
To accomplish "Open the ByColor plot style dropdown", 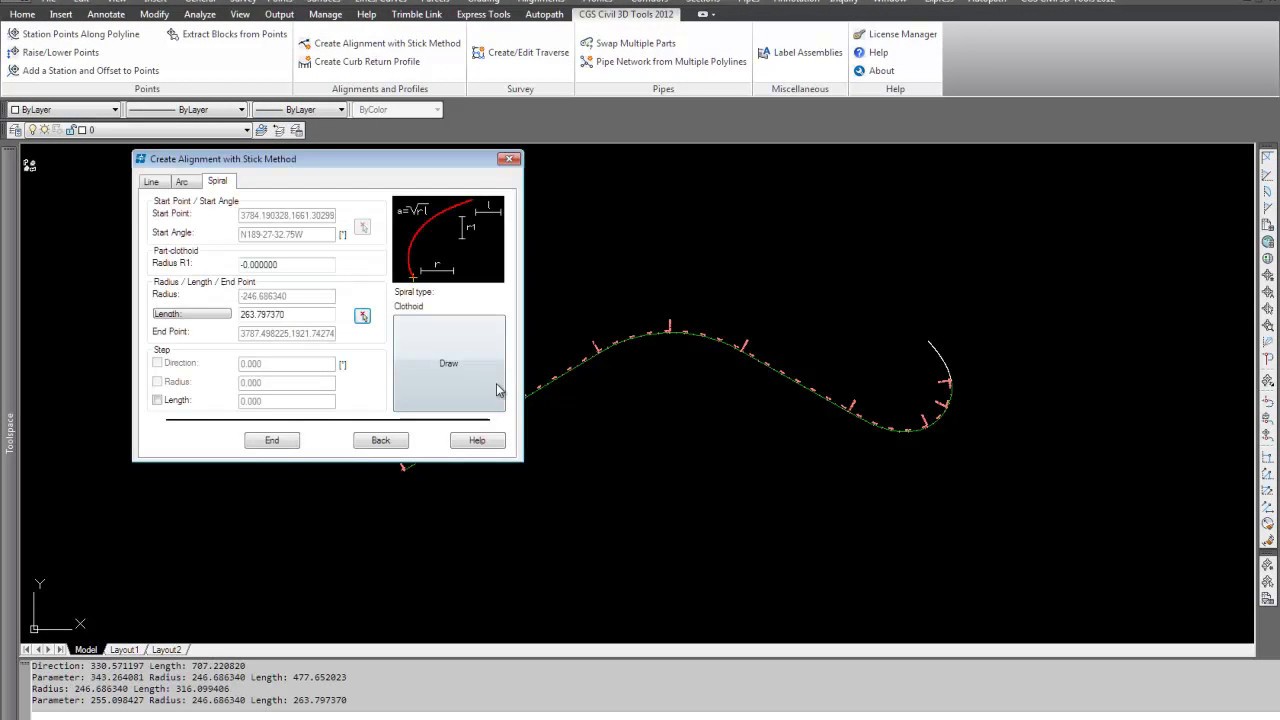I will 397,109.
